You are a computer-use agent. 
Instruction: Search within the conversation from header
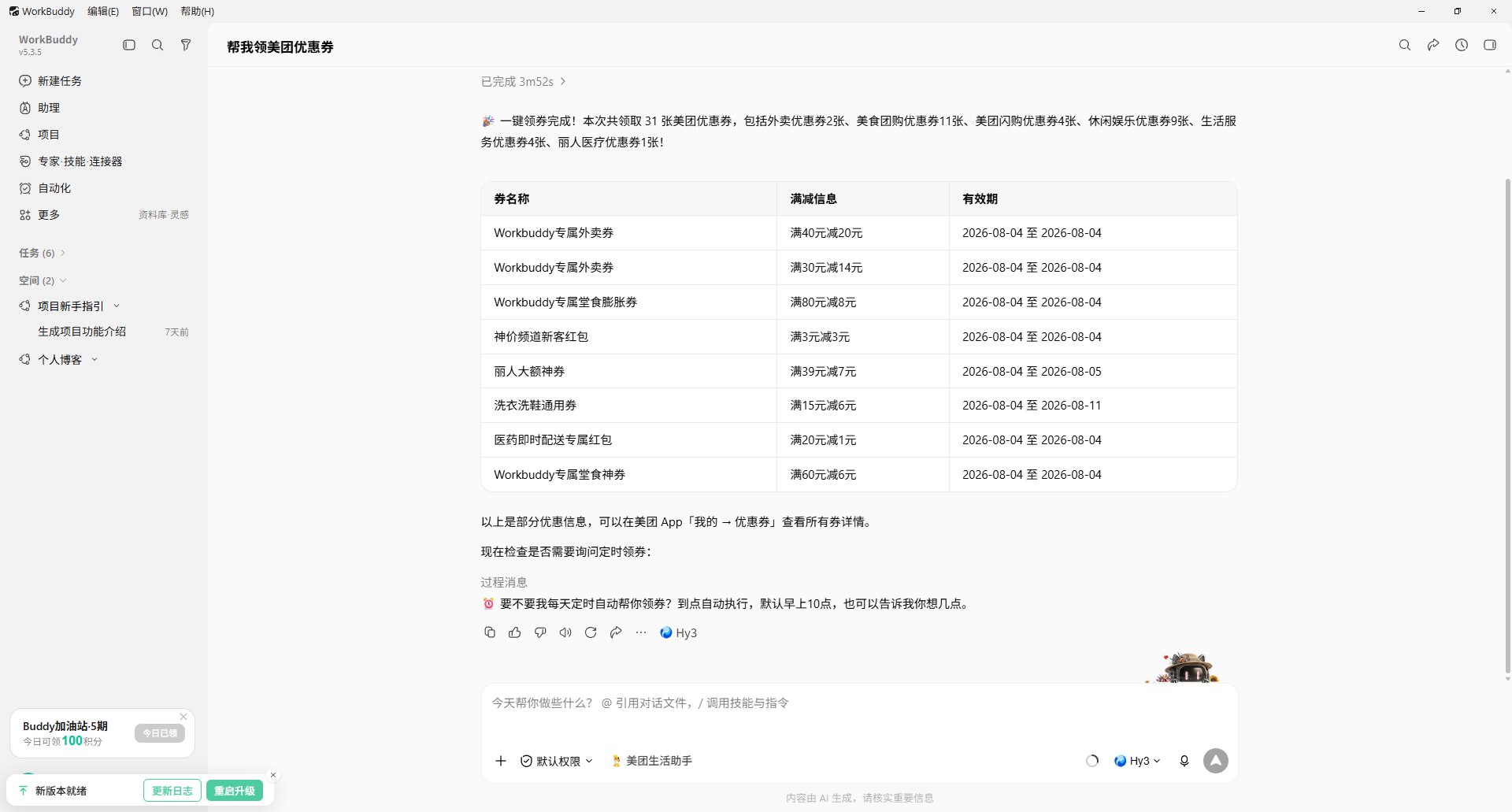(1405, 45)
